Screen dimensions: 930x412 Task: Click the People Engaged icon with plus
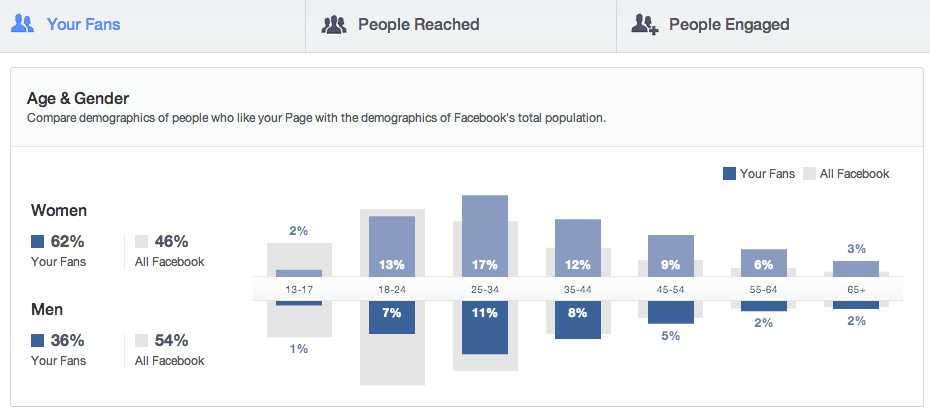tap(645, 25)
